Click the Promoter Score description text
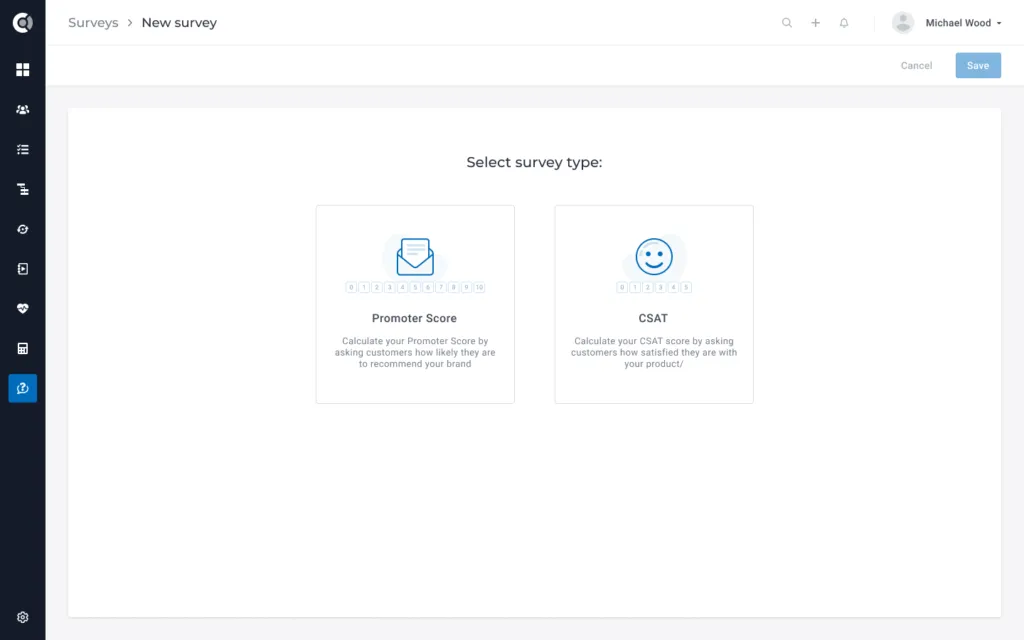1024x640 pixels. pos(415,353)
